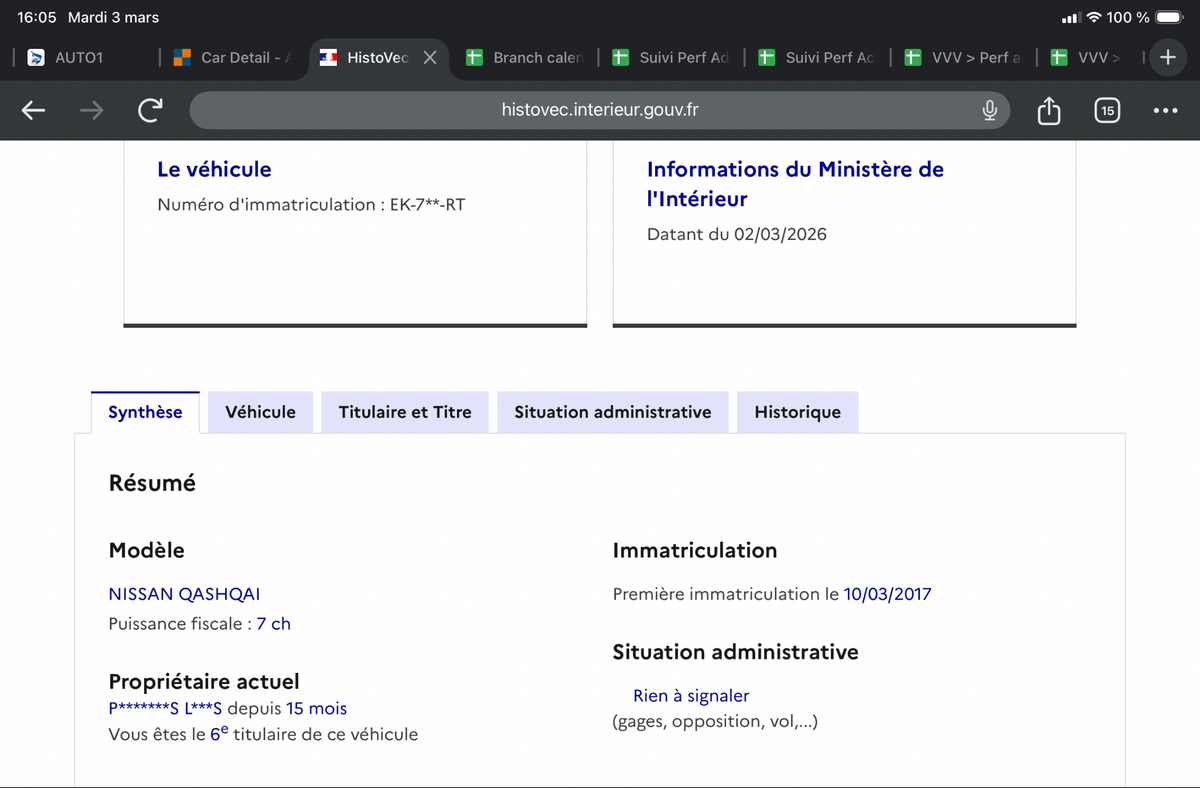1200x788 pixels.
Task: Open the Titulaire et Titre tab
Action: point(405,412)
